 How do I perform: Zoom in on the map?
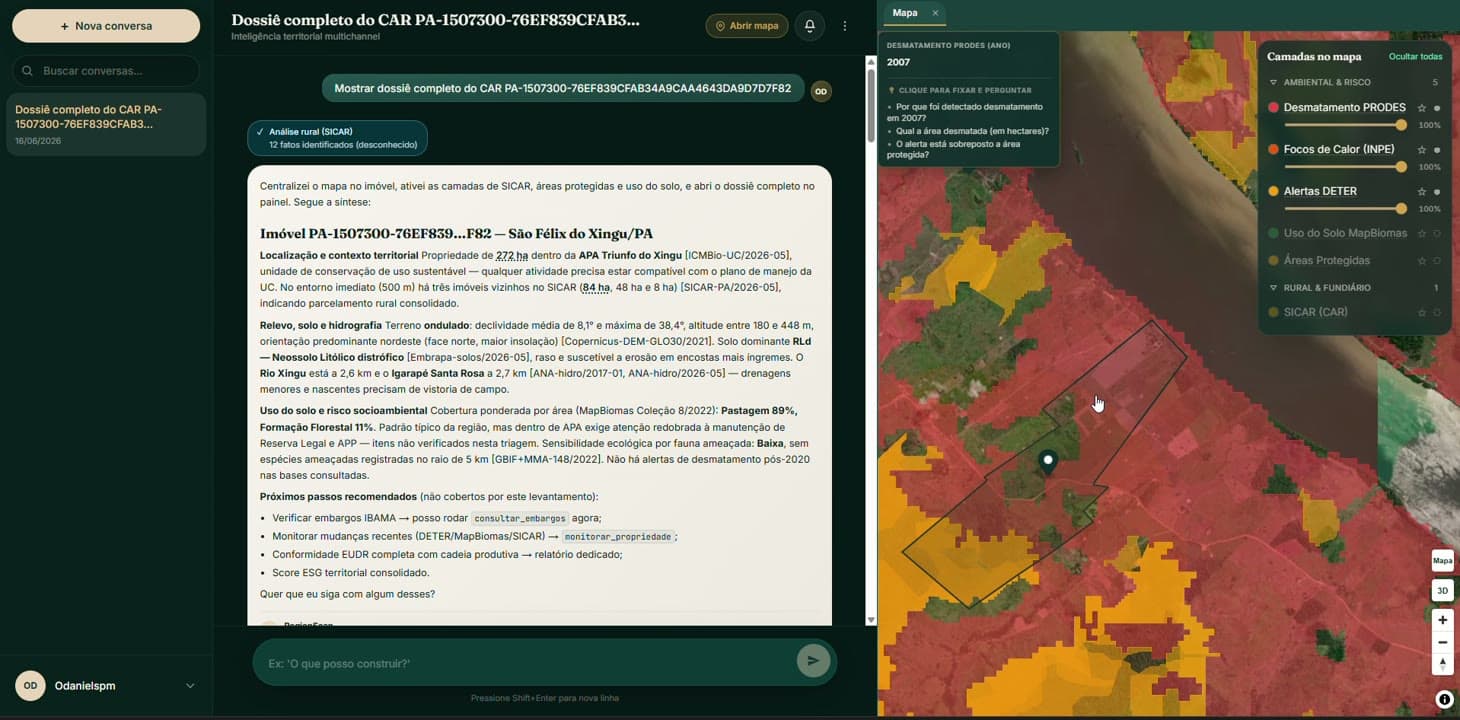[x=1442, y=620]
